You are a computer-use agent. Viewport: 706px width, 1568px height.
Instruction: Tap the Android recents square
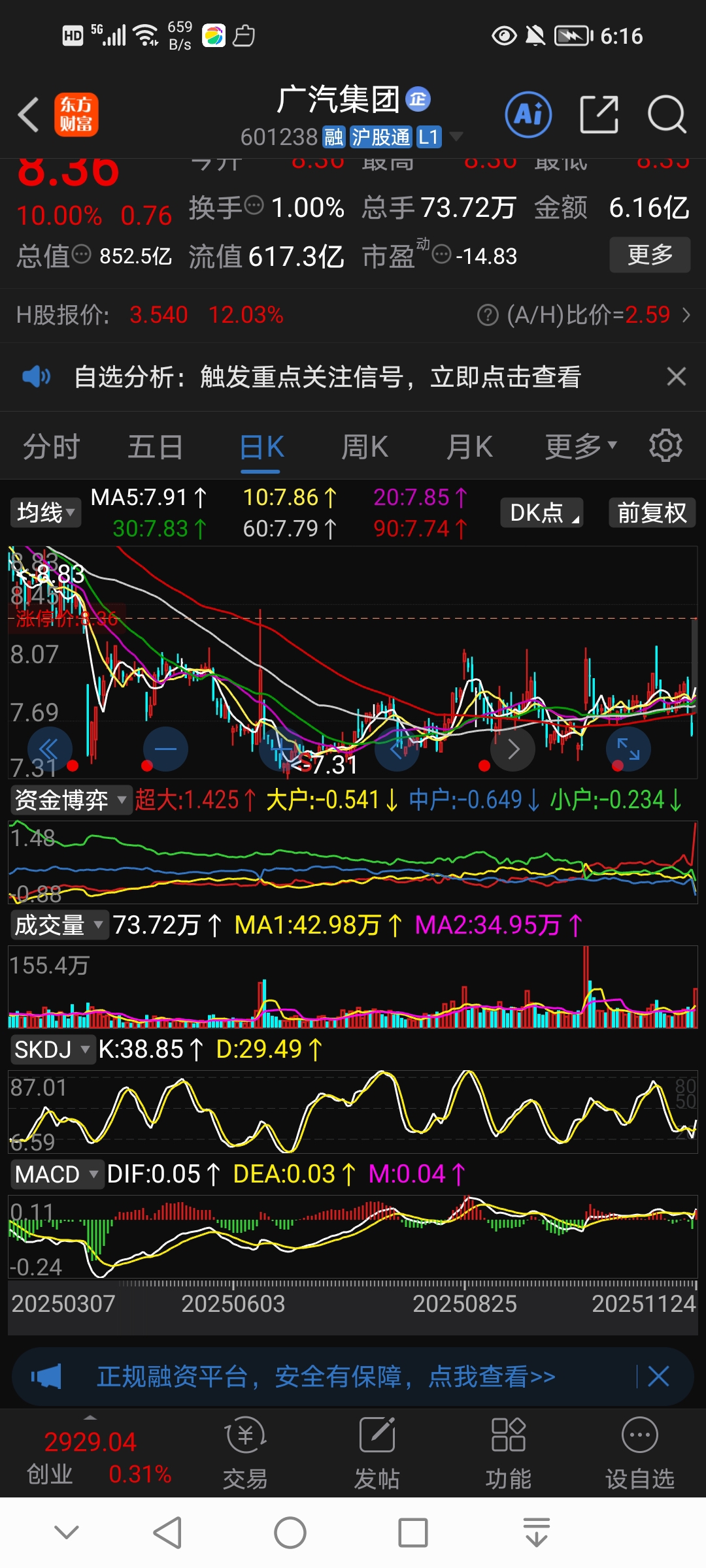[413, 1533]
